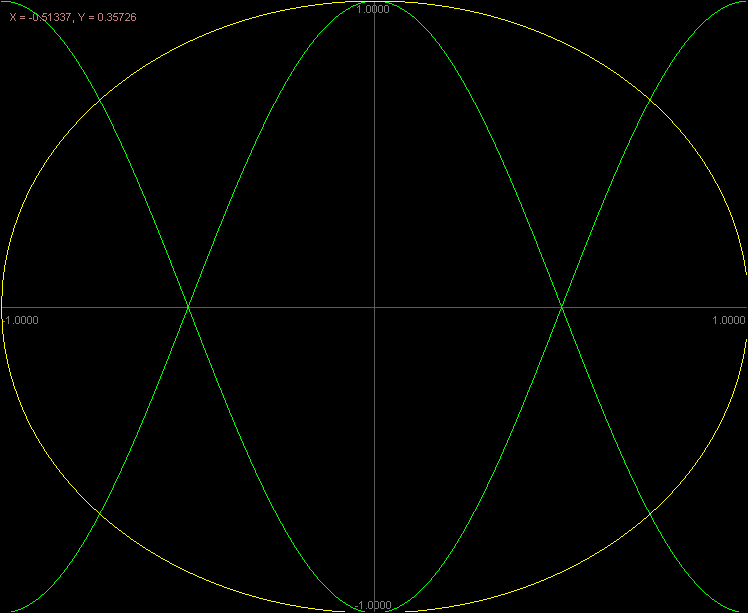Click lower-left intersection of green curve and yellow ellipse

98,515
